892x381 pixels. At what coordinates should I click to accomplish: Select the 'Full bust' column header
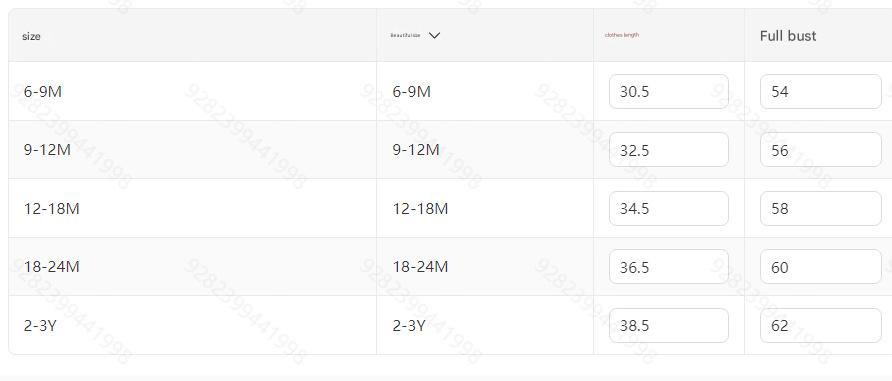tap(788, 36)
